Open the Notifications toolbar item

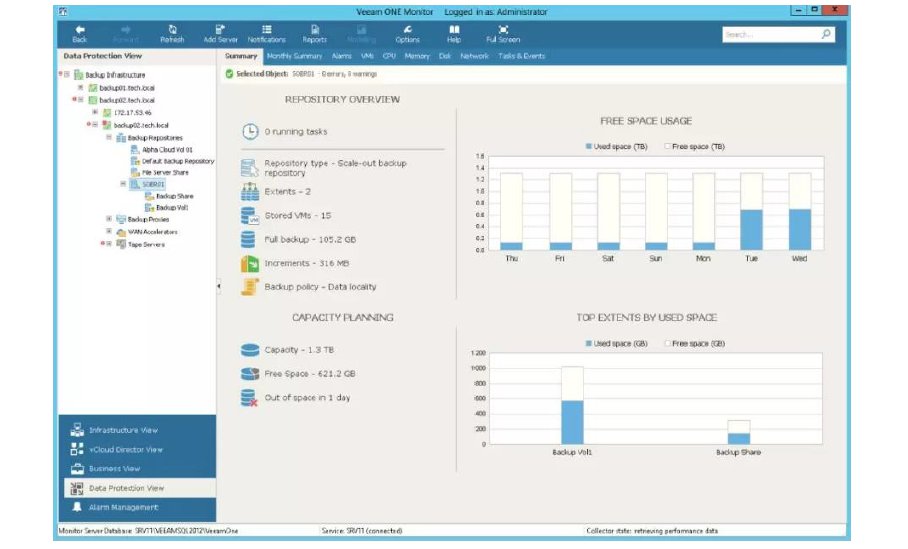pyautogui.click(x=266, y=34)
